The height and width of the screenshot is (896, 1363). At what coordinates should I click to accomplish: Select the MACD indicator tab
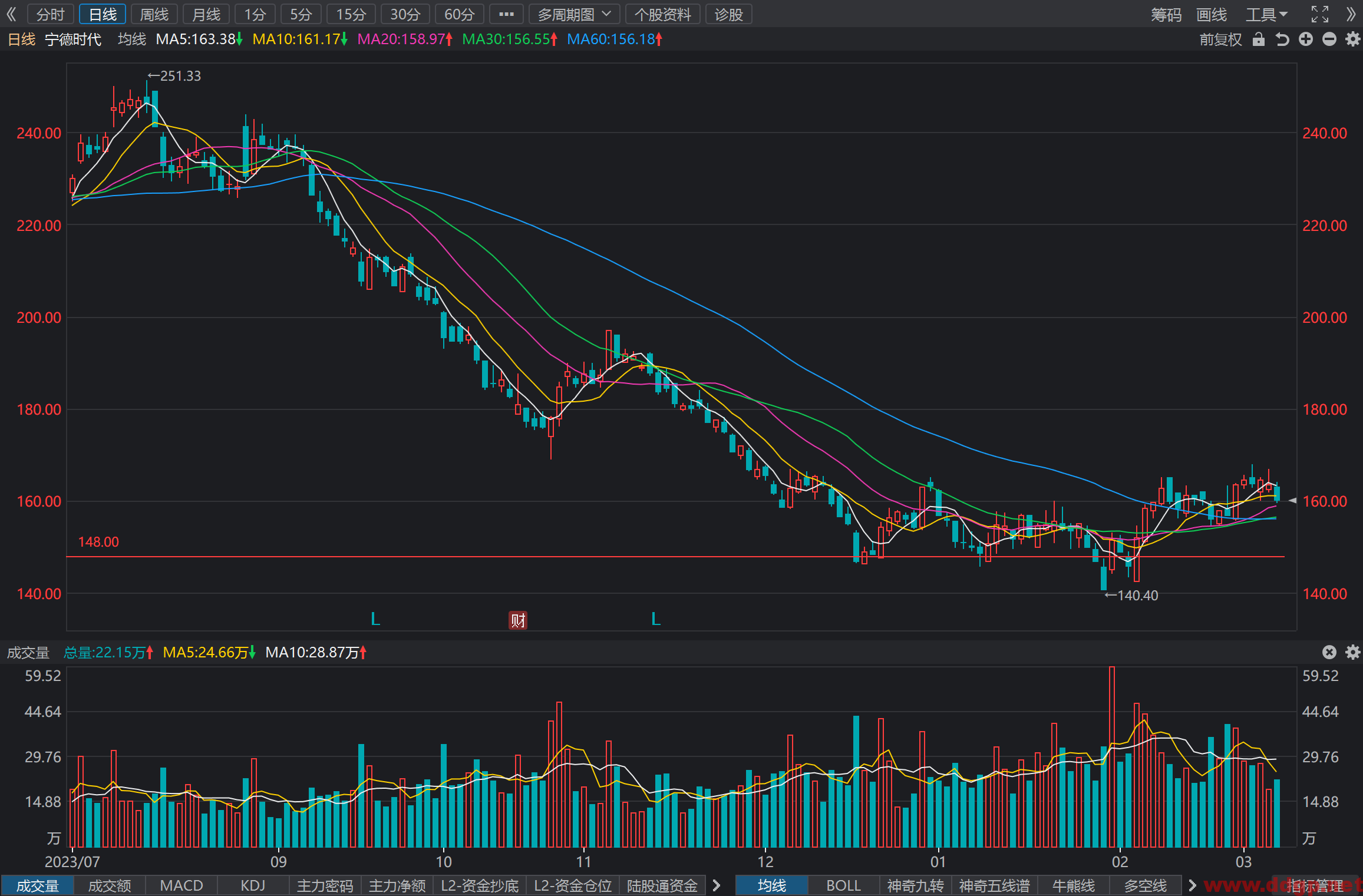(x=181, y=885)
